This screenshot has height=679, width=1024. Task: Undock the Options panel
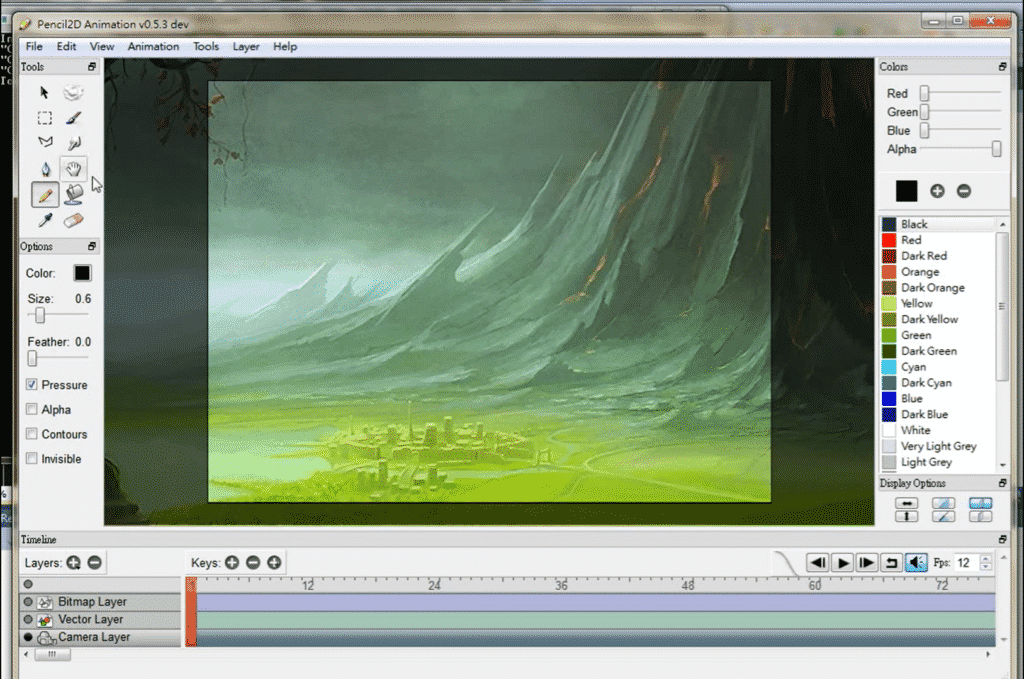point(91,246)
